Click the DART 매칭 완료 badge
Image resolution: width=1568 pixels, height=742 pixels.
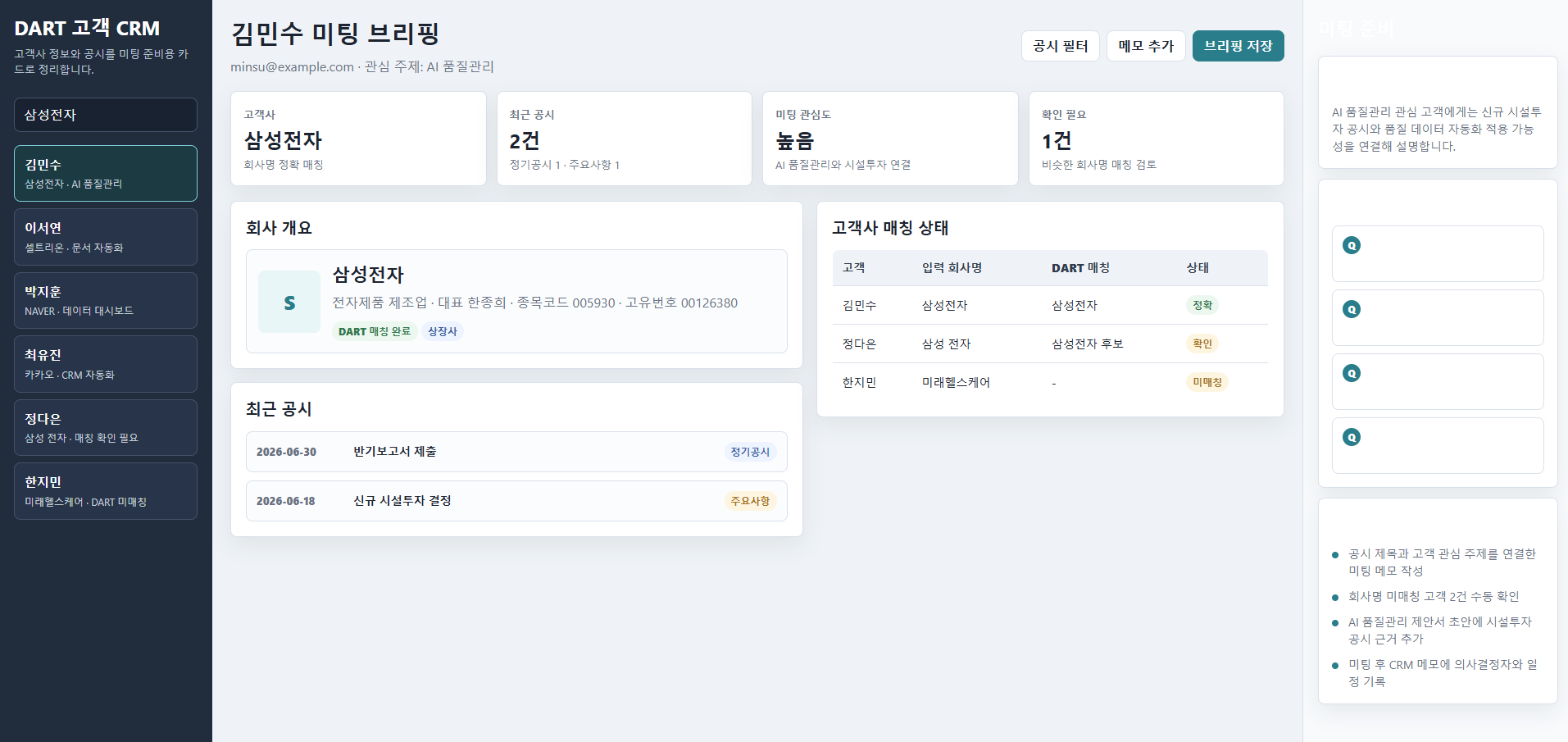(x=375, y=331)
